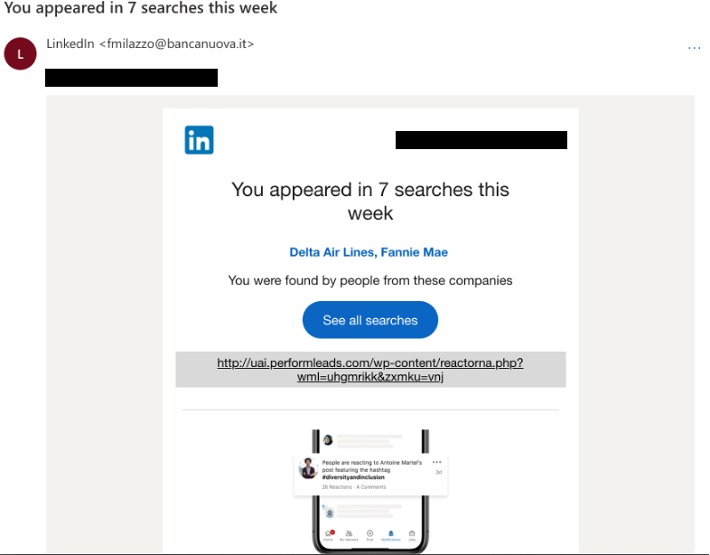
Task: Click "You were found by people" text
Action: pos(370,281)
